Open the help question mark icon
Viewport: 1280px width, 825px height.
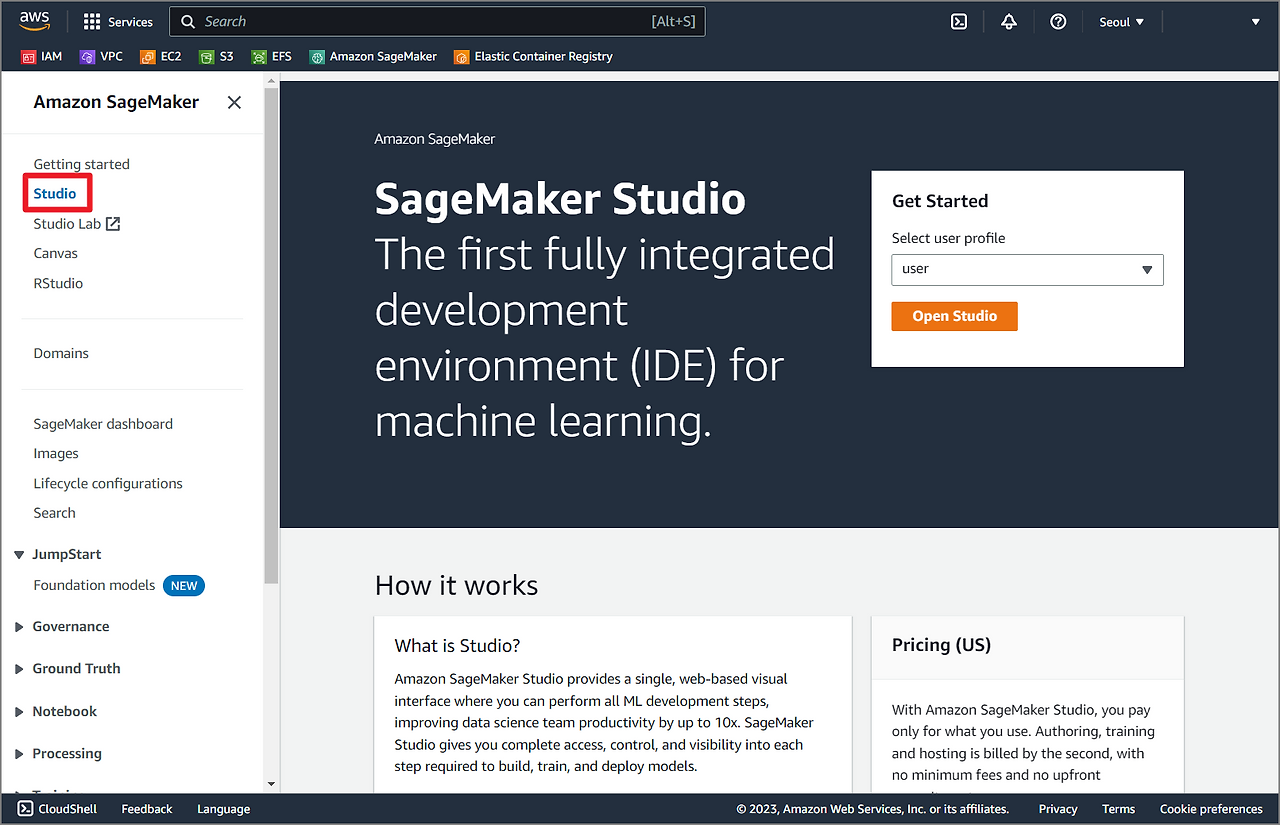(x=1058, y=21)
